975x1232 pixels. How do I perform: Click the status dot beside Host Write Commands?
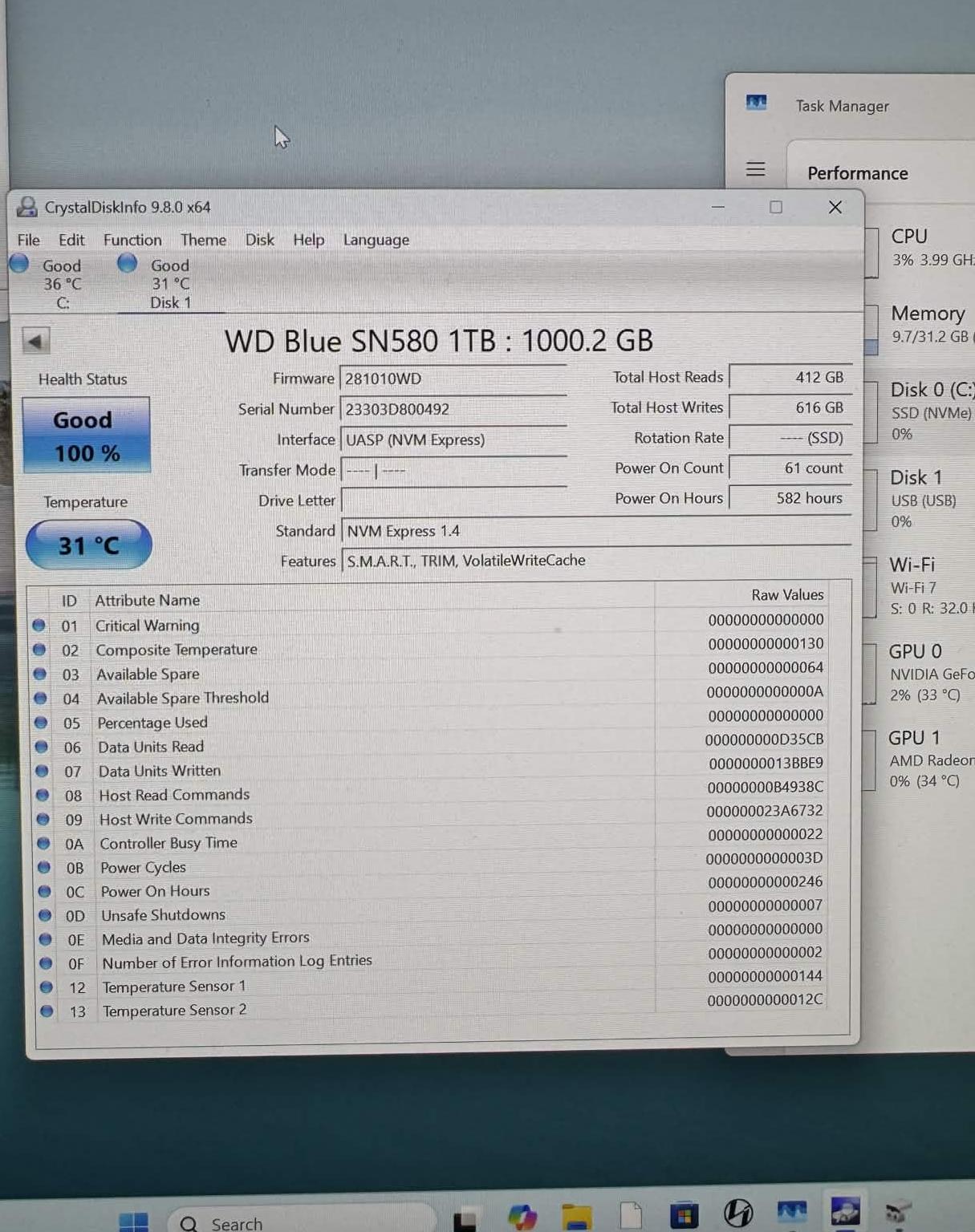43,819
